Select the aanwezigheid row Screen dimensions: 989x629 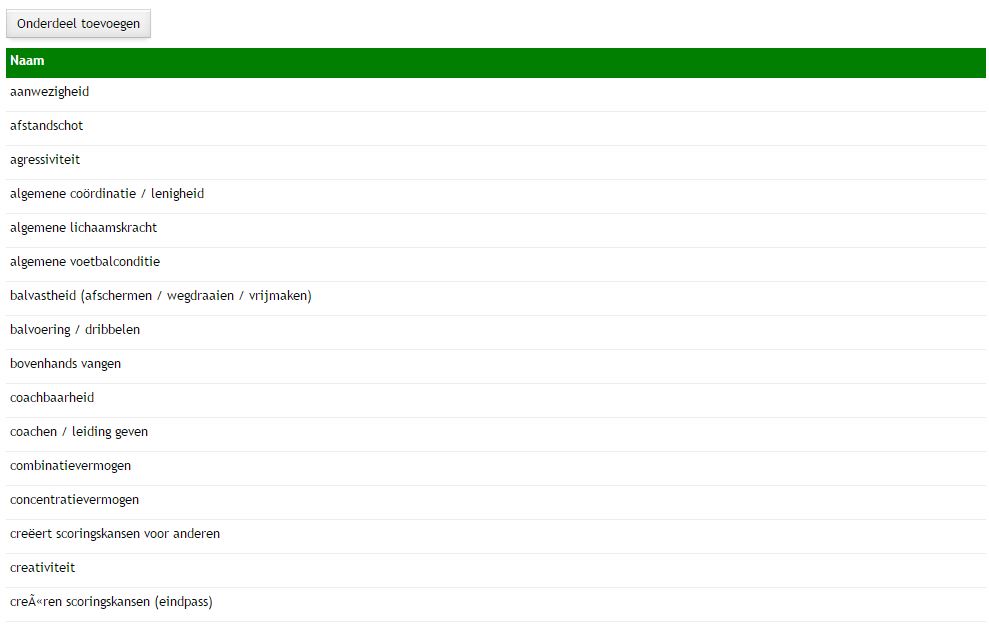pyautogui.click(x=50, y=92)
